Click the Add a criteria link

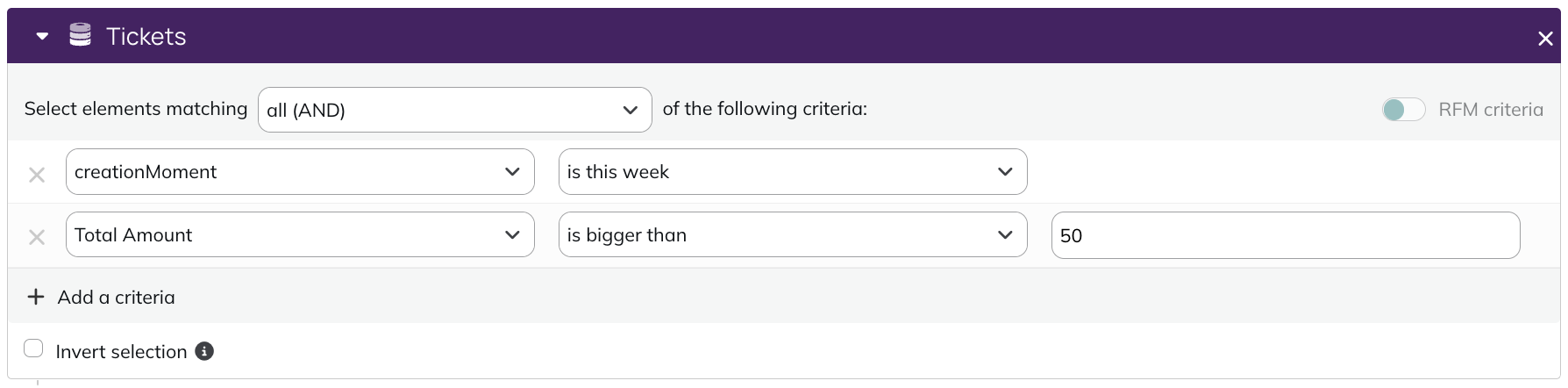click(x=116, y=298)
